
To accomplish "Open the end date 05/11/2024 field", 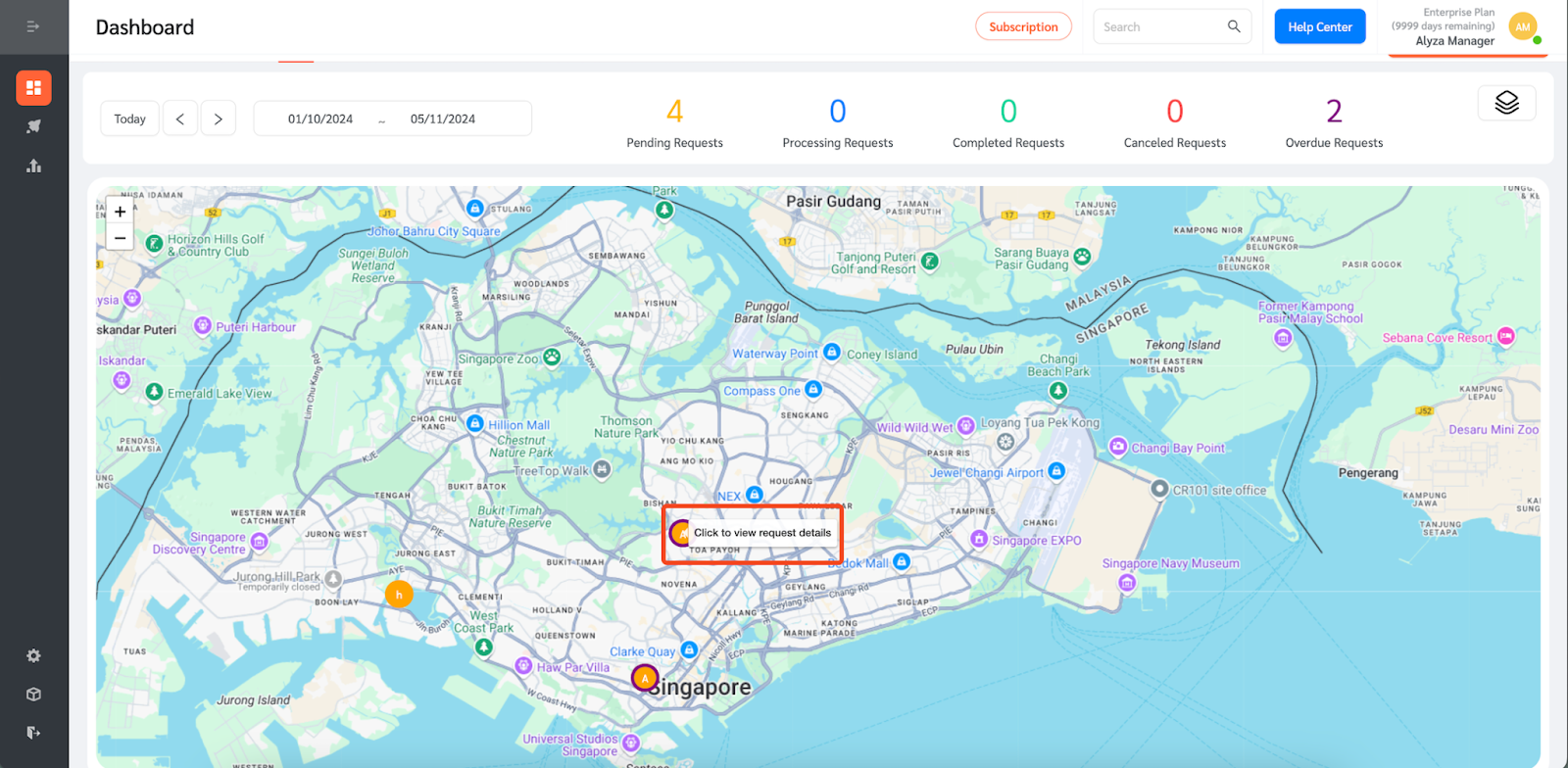I will (443, 119).
